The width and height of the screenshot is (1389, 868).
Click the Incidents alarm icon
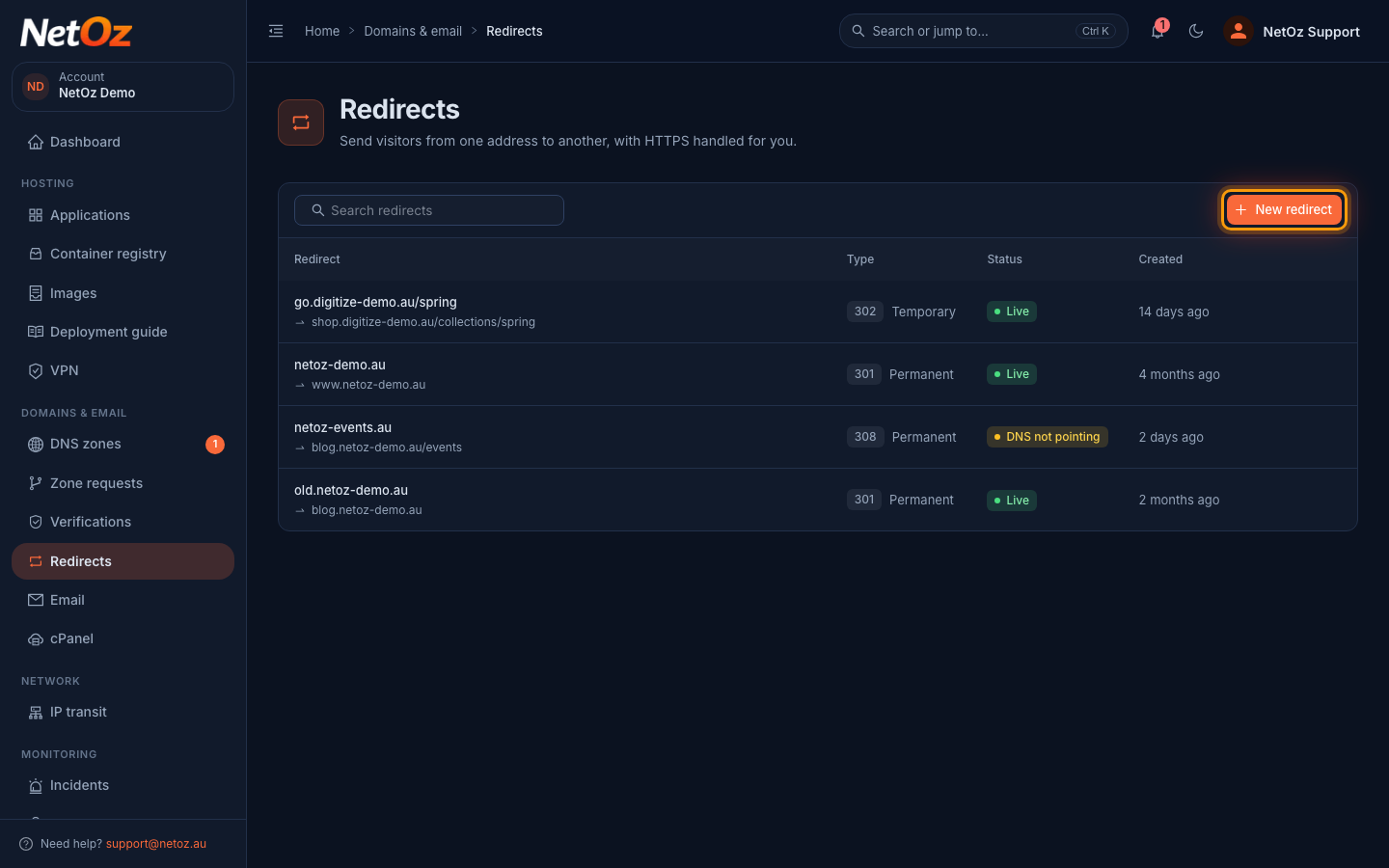(36, 785)
